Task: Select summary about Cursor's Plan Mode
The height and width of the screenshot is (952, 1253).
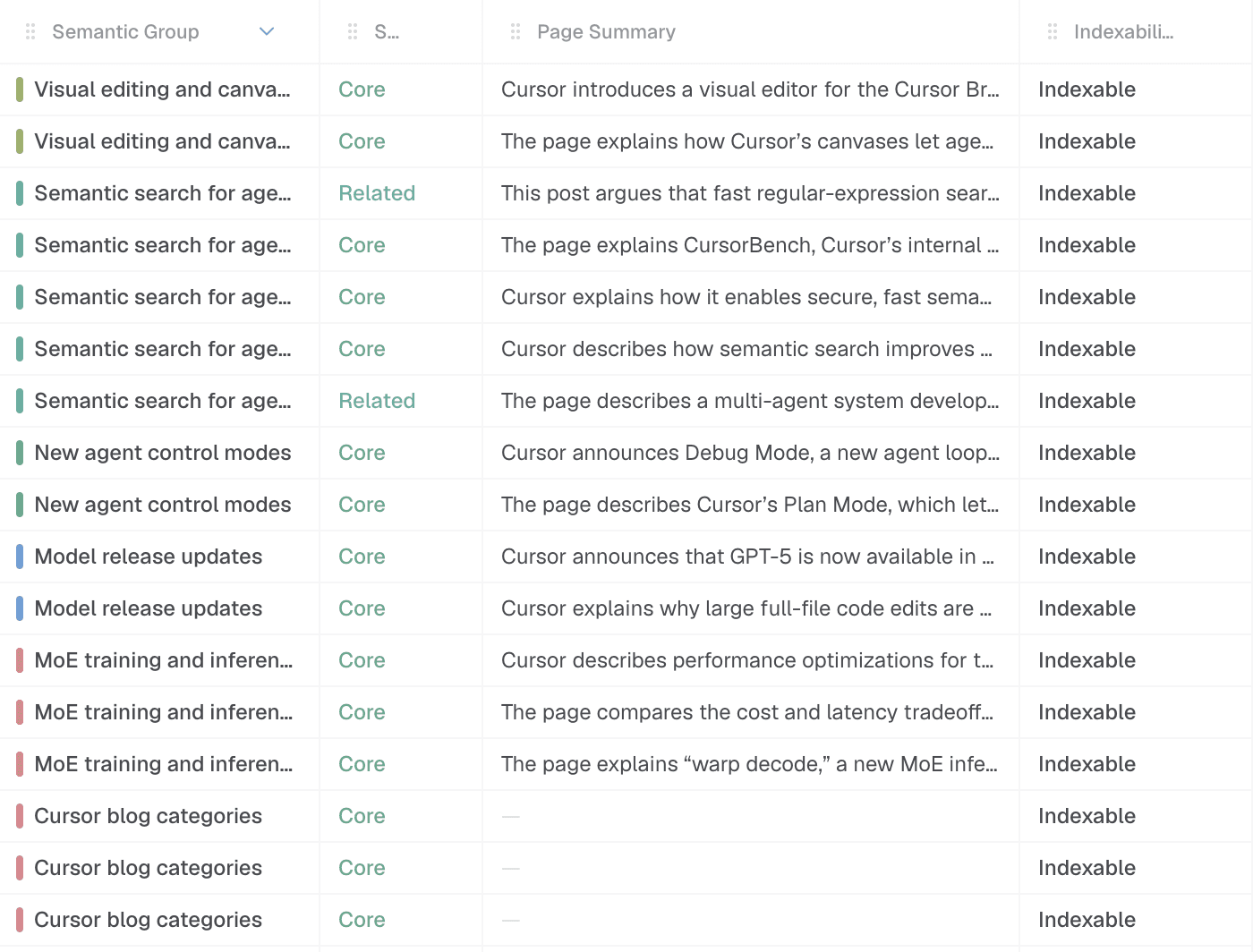Action: (750, 505)
